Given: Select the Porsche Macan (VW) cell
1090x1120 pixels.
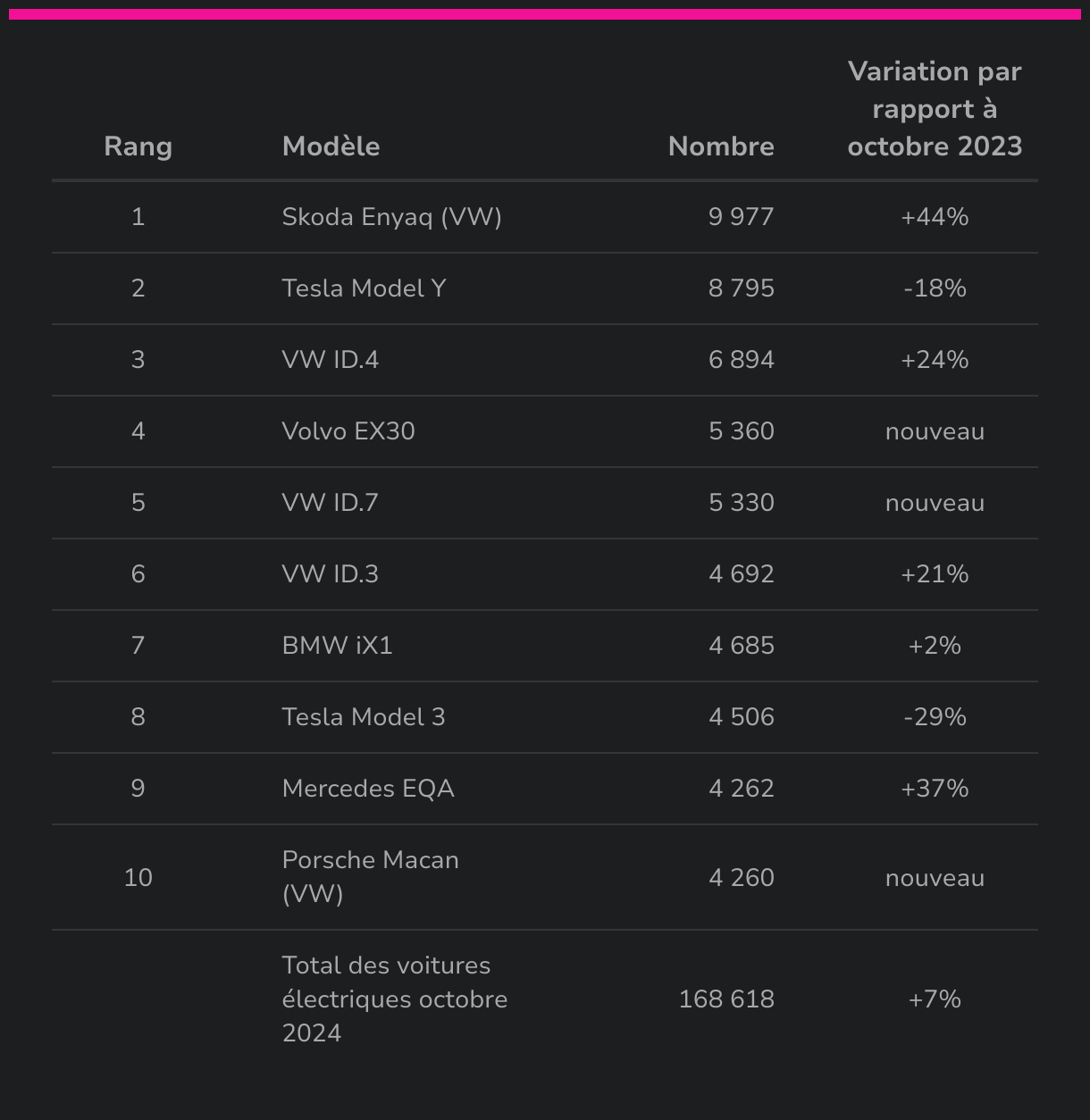Looking at the screenshot, I should (370, 877).
